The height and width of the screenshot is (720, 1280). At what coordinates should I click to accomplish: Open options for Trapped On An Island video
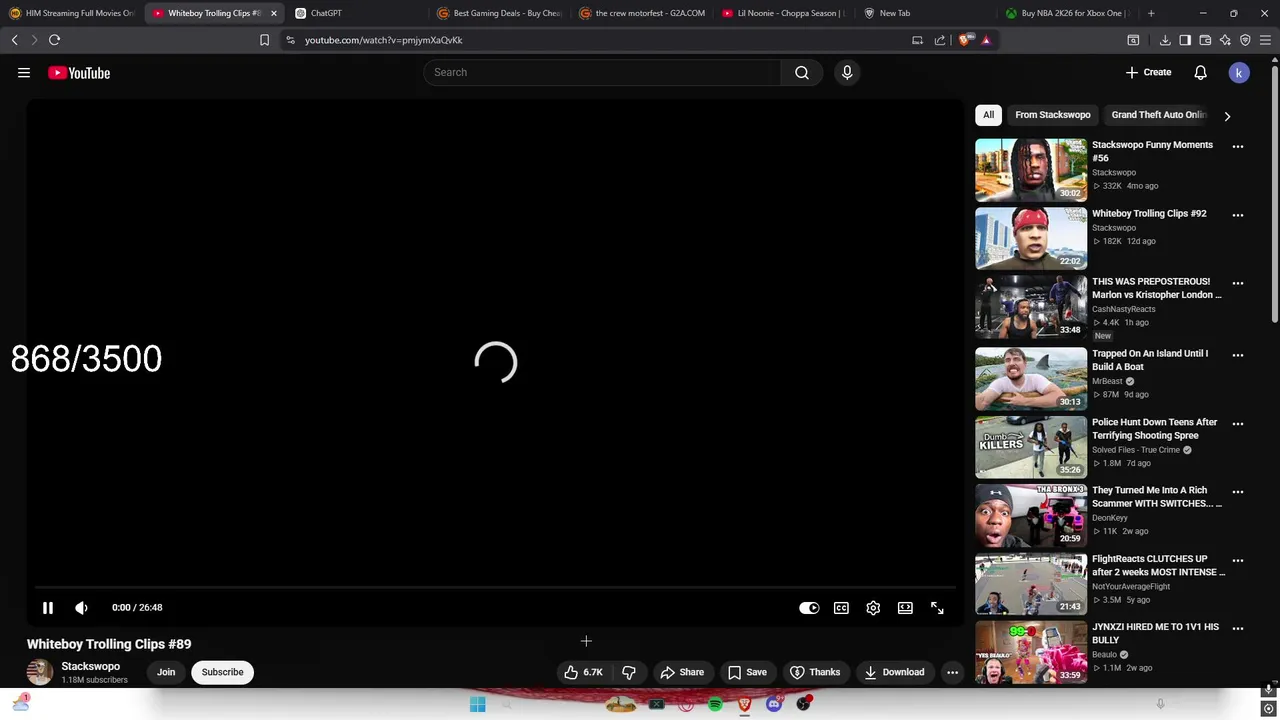click(1238, 355)
